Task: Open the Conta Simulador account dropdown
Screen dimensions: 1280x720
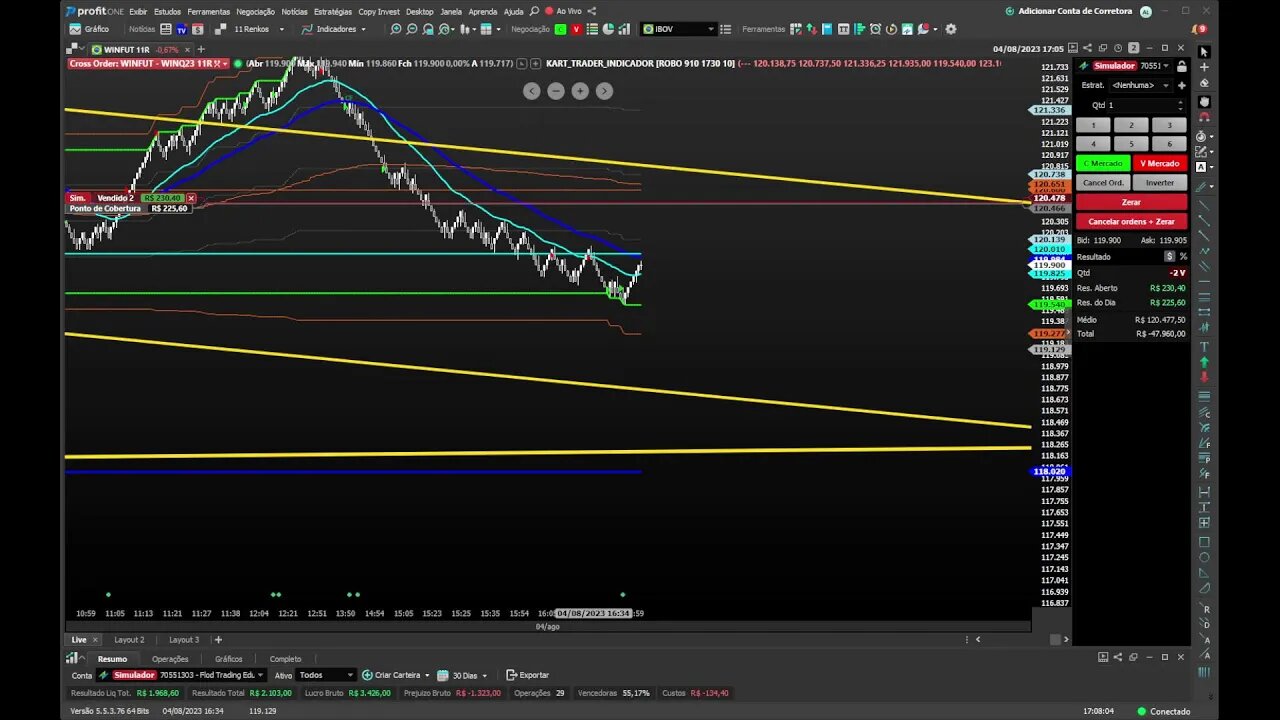Action: 180,675
